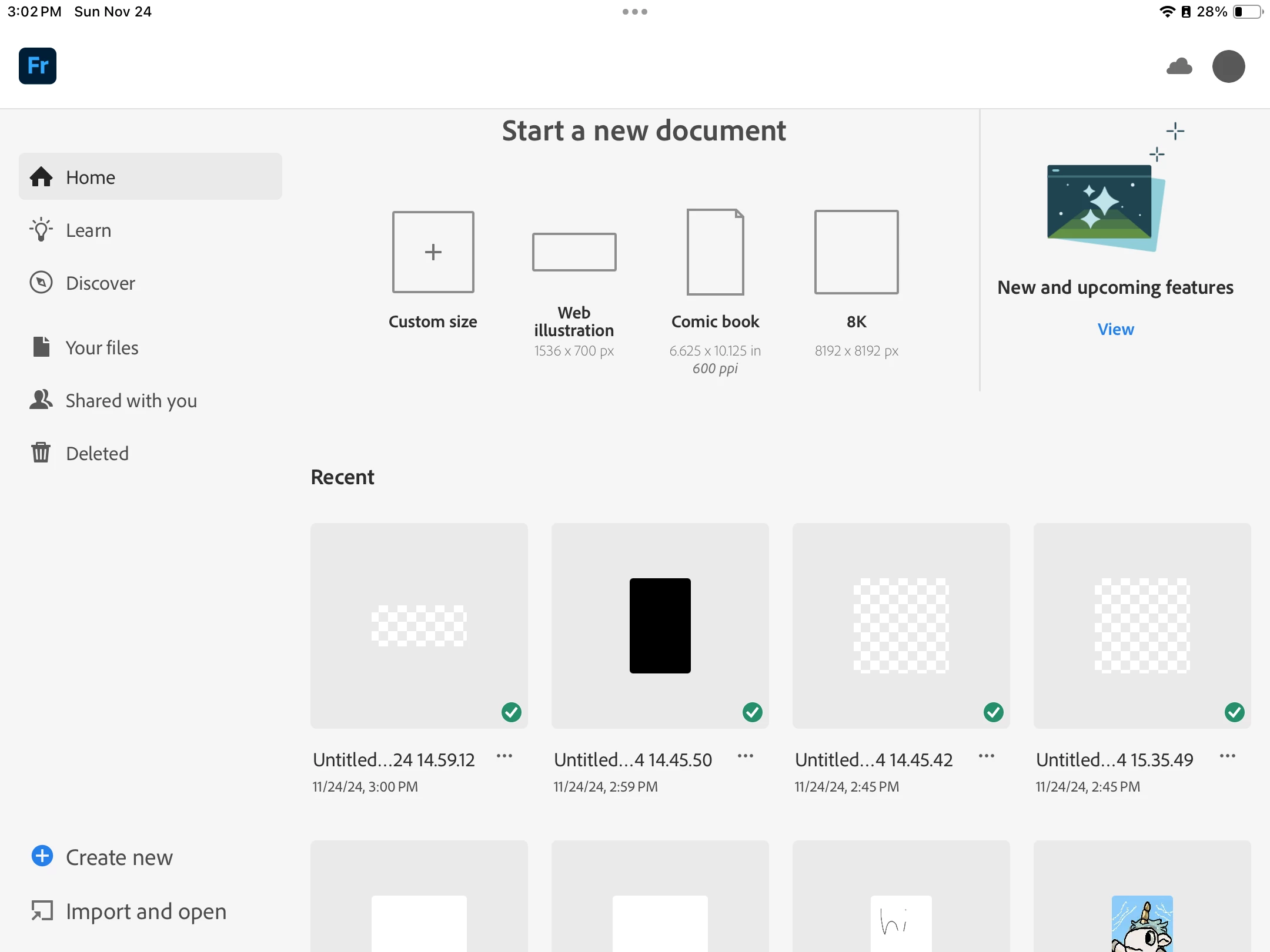Click the Custom size plus icon

tap(433, 252)
